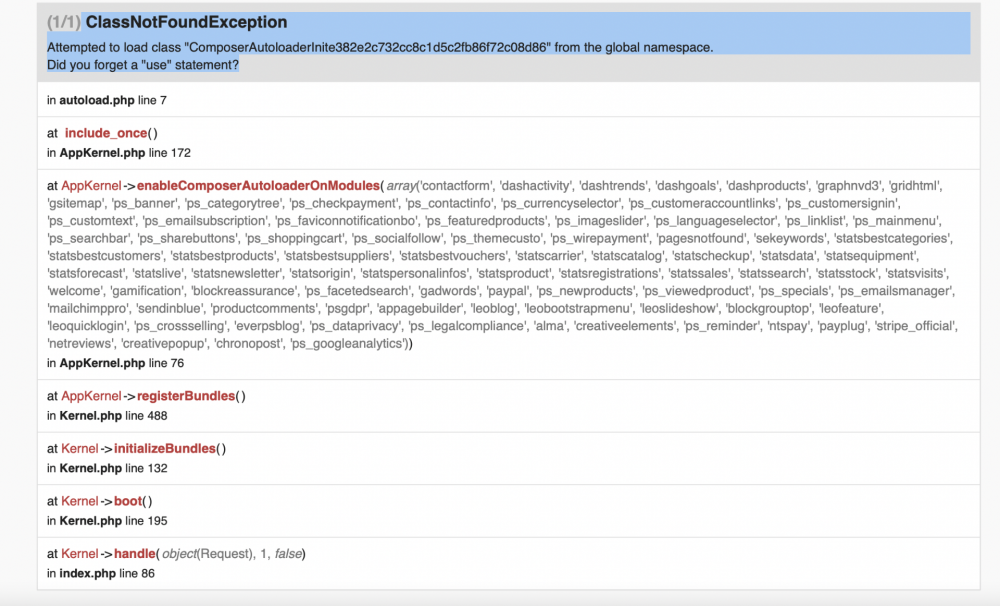Click 'contactform' in the module array

(456, 186)
